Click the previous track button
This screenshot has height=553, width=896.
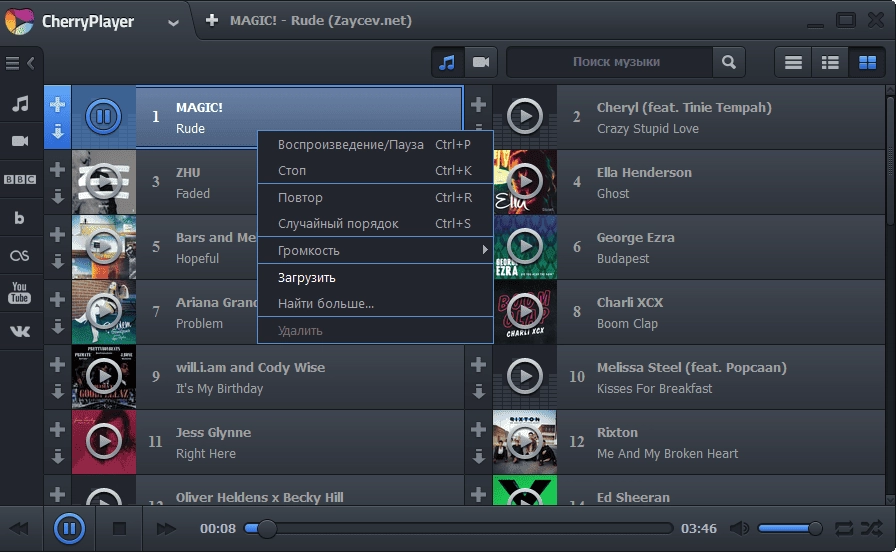coord(19,528)
